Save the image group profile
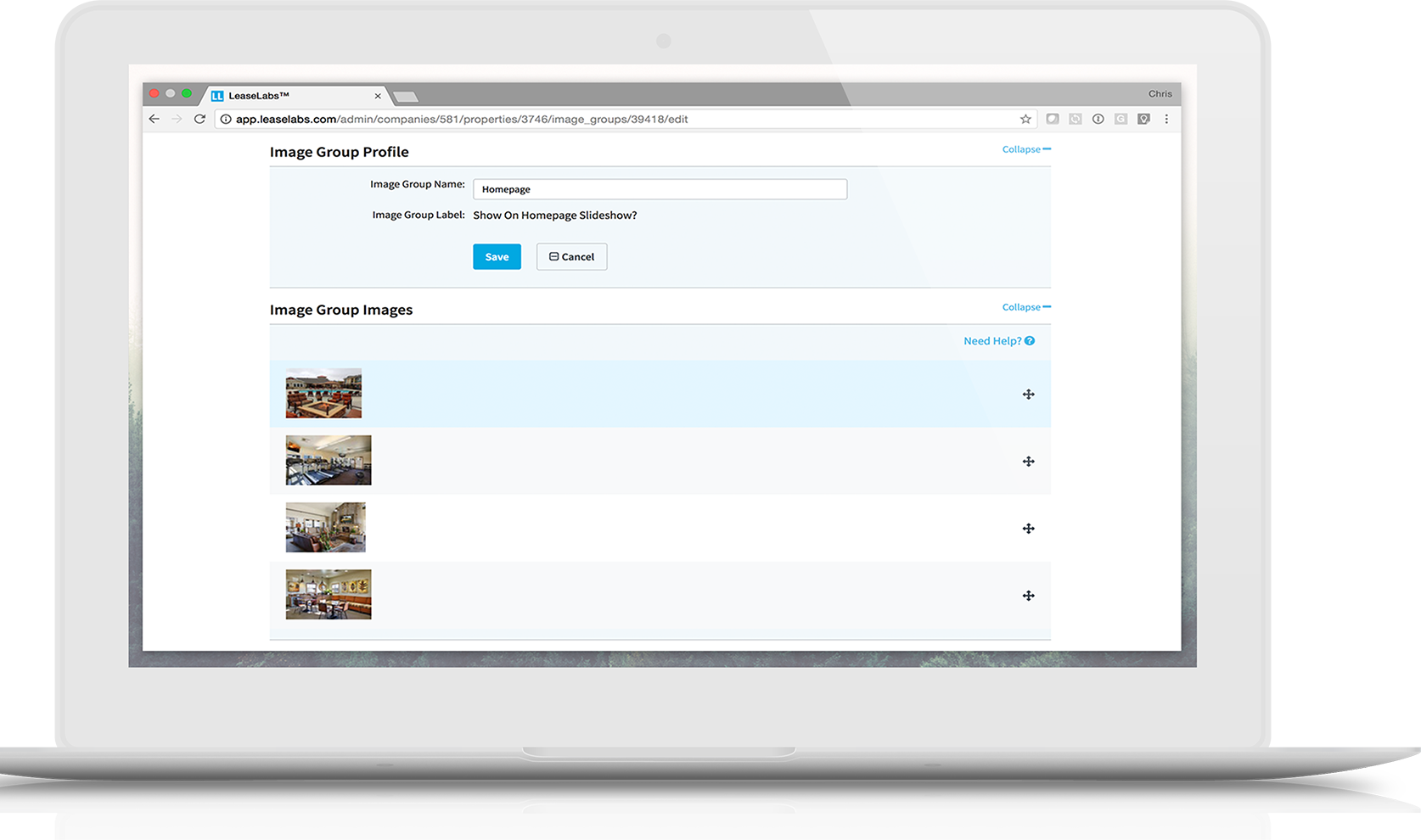This screenshot has height=840, width=1421. click(x=497, y=256)
